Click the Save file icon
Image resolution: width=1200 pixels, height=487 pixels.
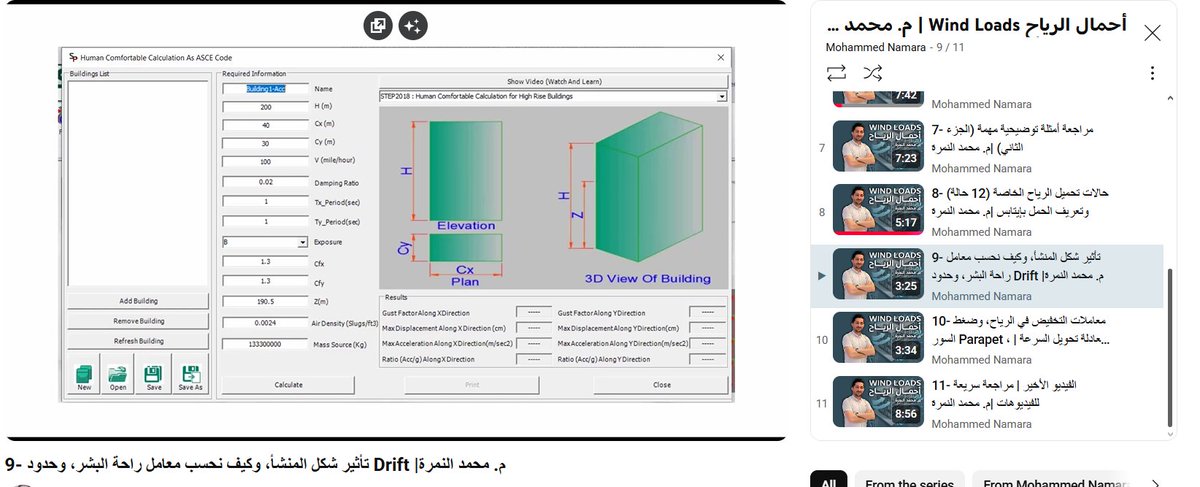pos(153,375)
